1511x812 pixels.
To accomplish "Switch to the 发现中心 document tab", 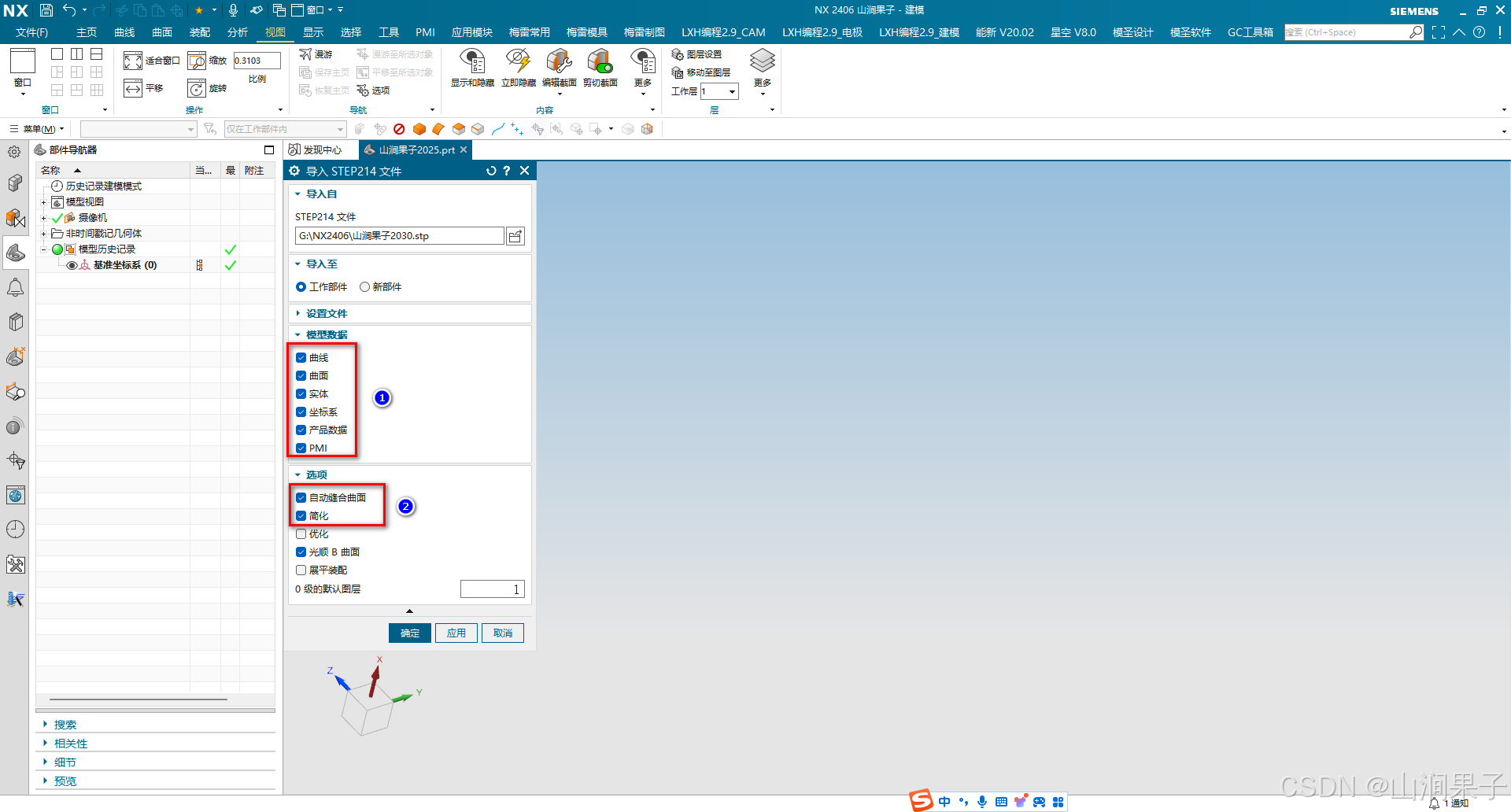I will (x=316, y=149).
